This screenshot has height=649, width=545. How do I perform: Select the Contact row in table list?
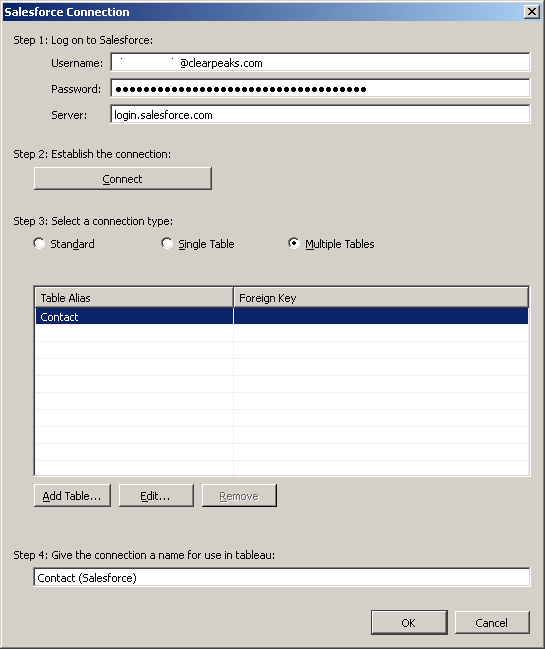281,317
